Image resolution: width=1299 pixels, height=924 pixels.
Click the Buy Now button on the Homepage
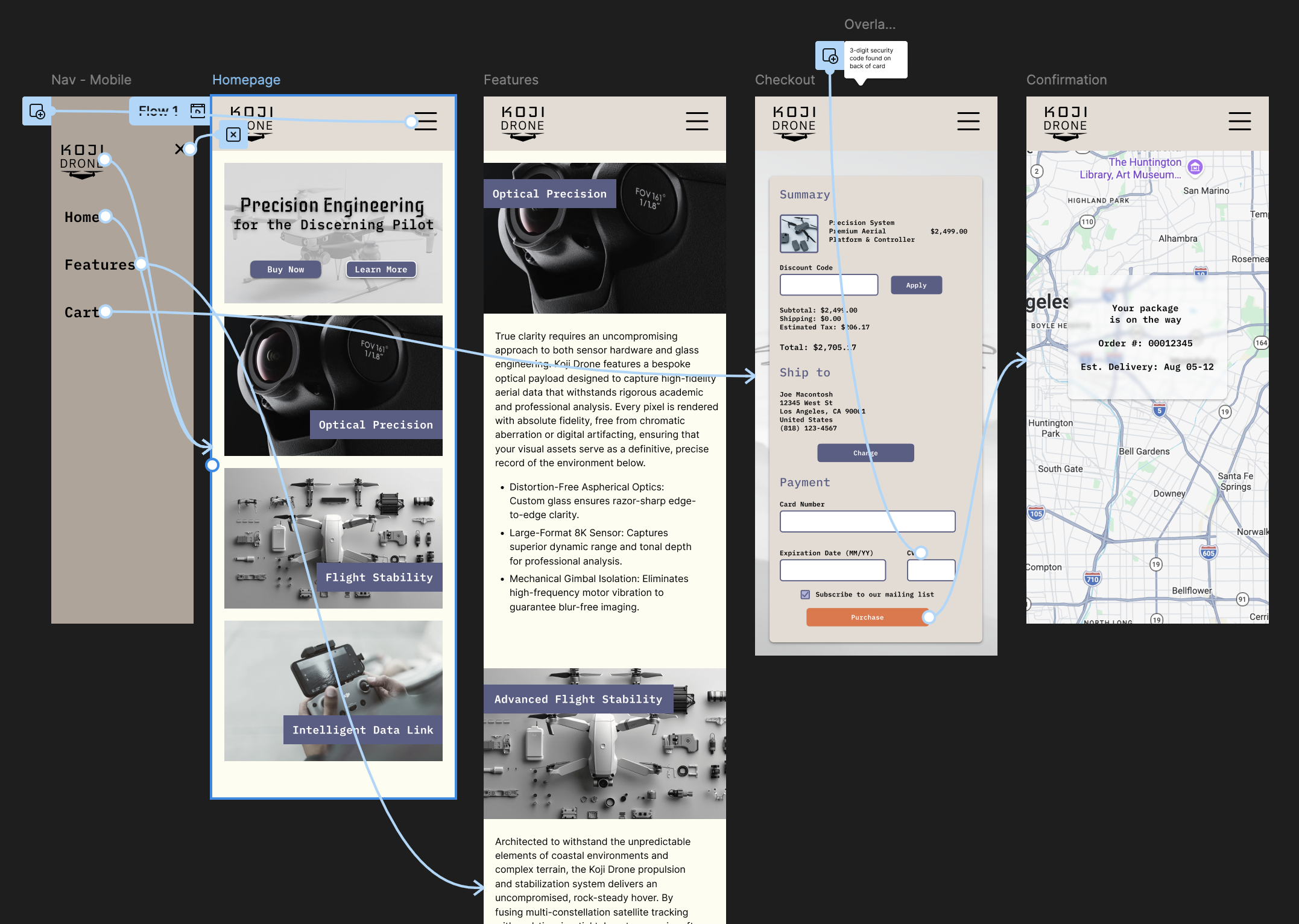285,270
